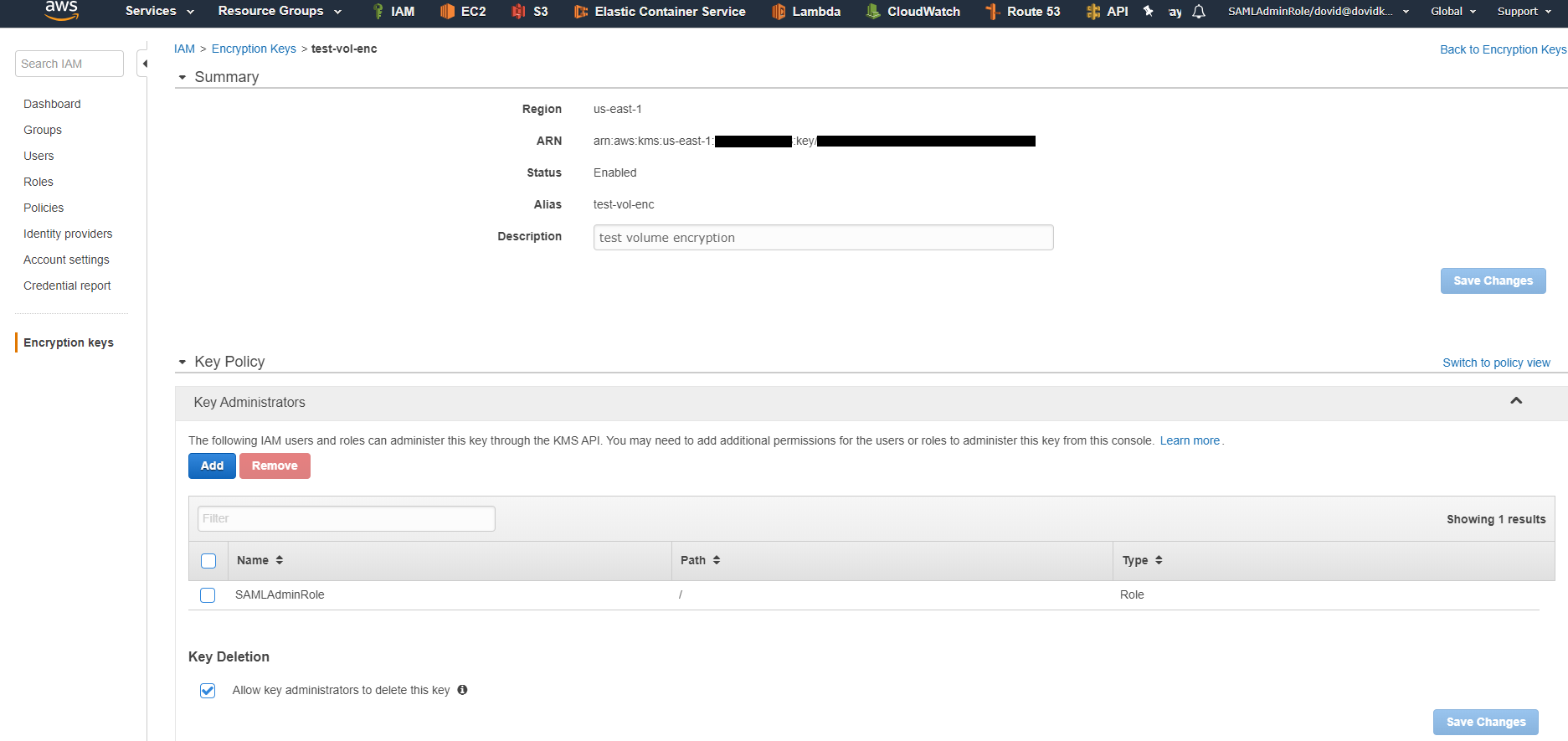Click the IAM breadcrumb link
1568x741 pixels.
point(184,49)
